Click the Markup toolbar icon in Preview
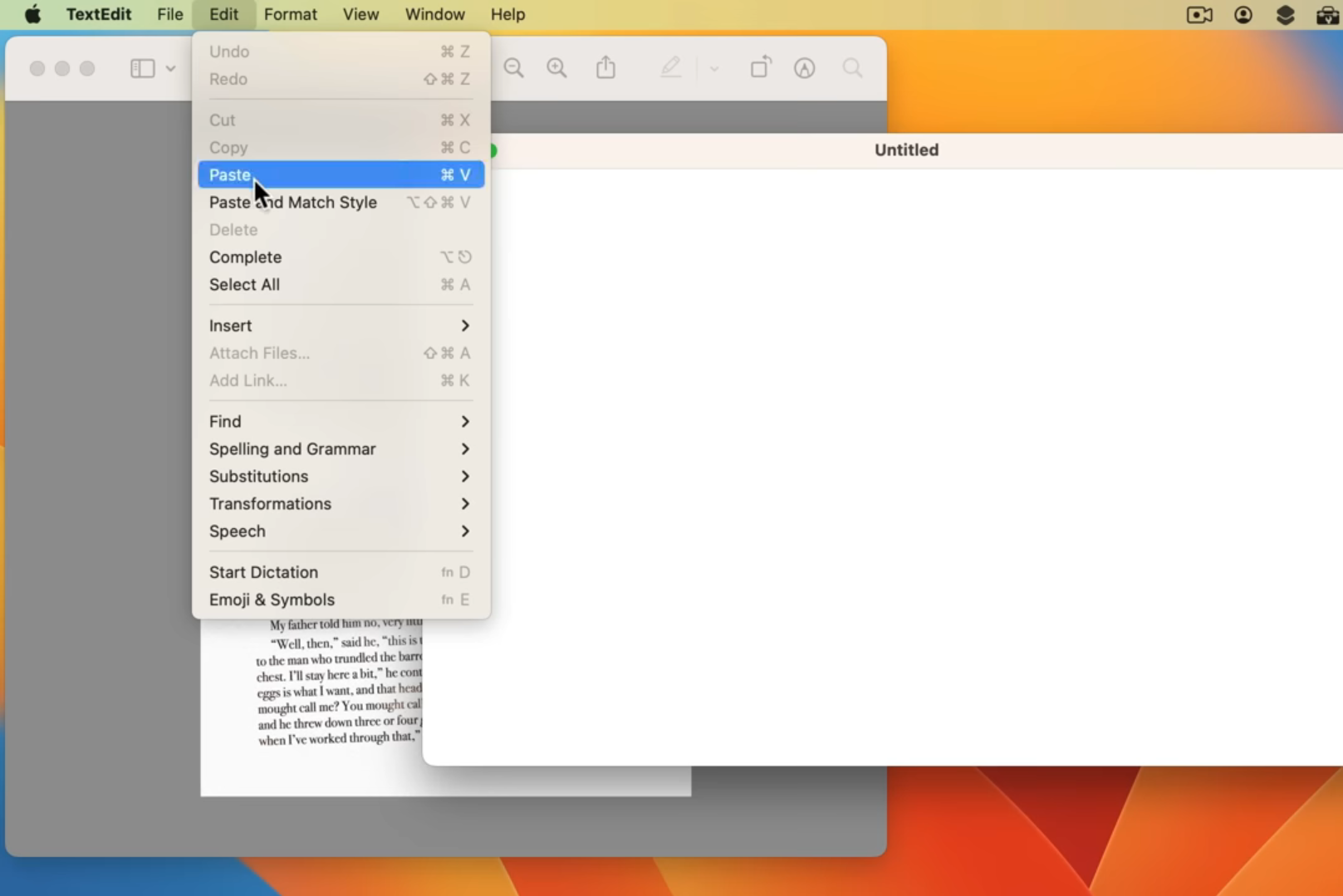The height and width of the screenshot is (896, 1343). (x=804, y=68)
